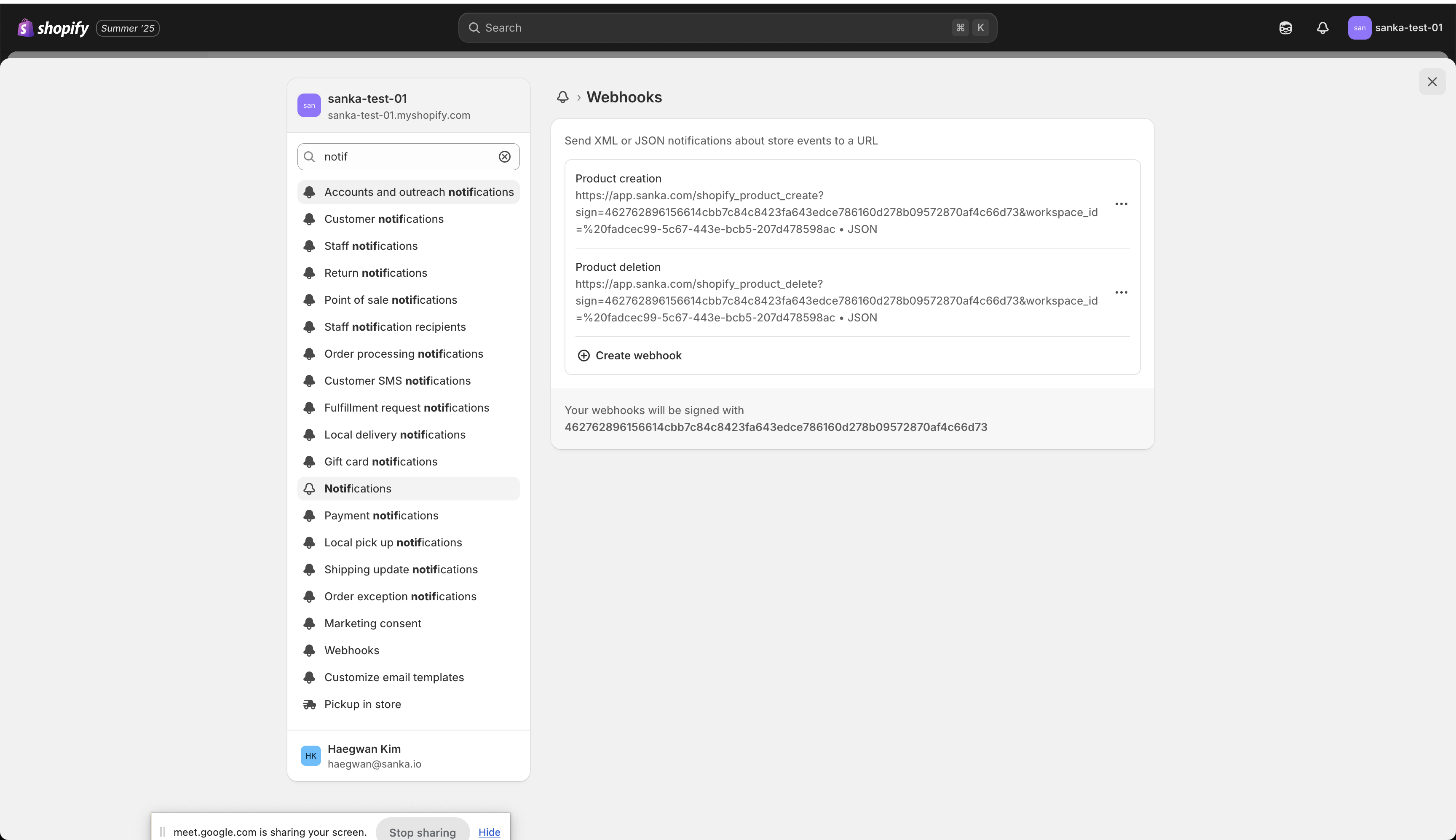Open the Webhooks settings item

pos(351,650)
